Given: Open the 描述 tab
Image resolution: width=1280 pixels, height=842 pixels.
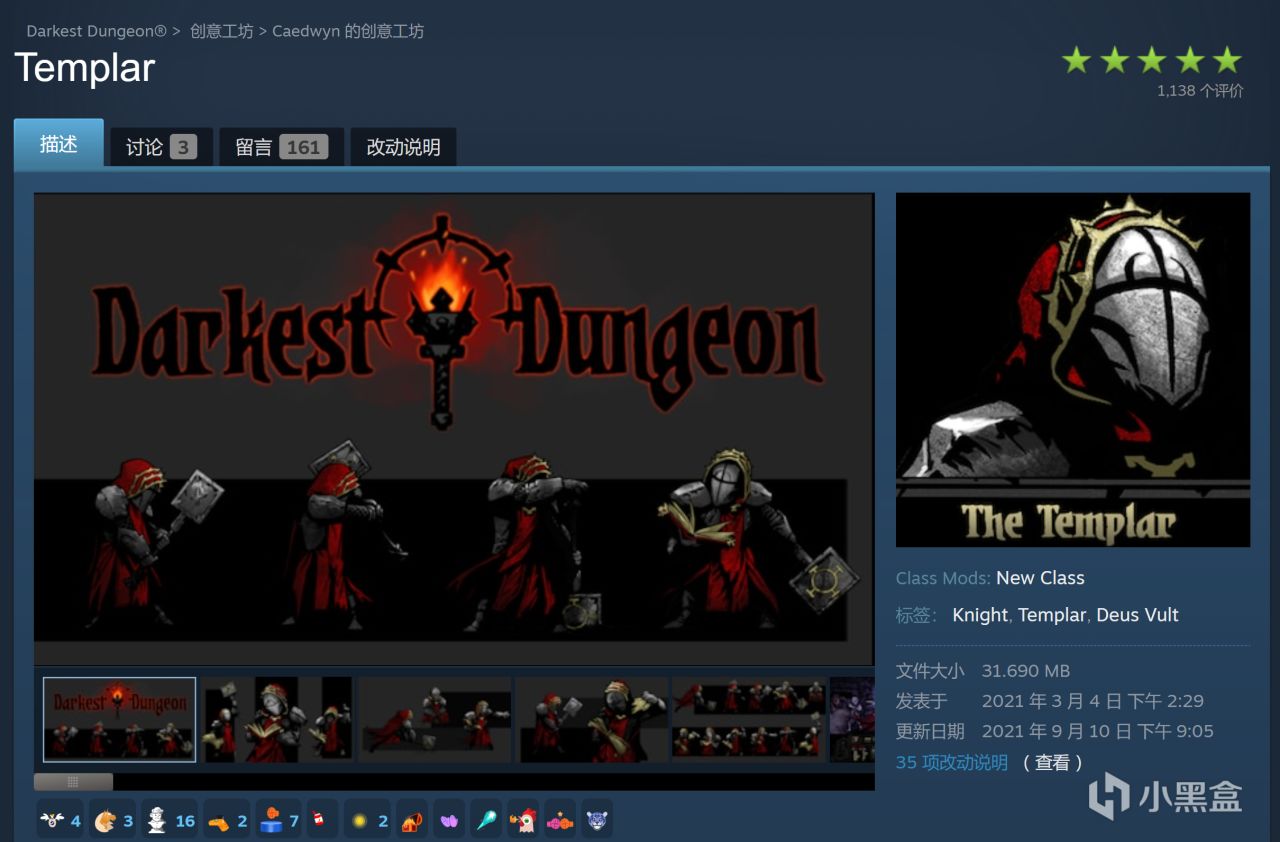Looking at the screenshot, I should click(x=59, y=144).
